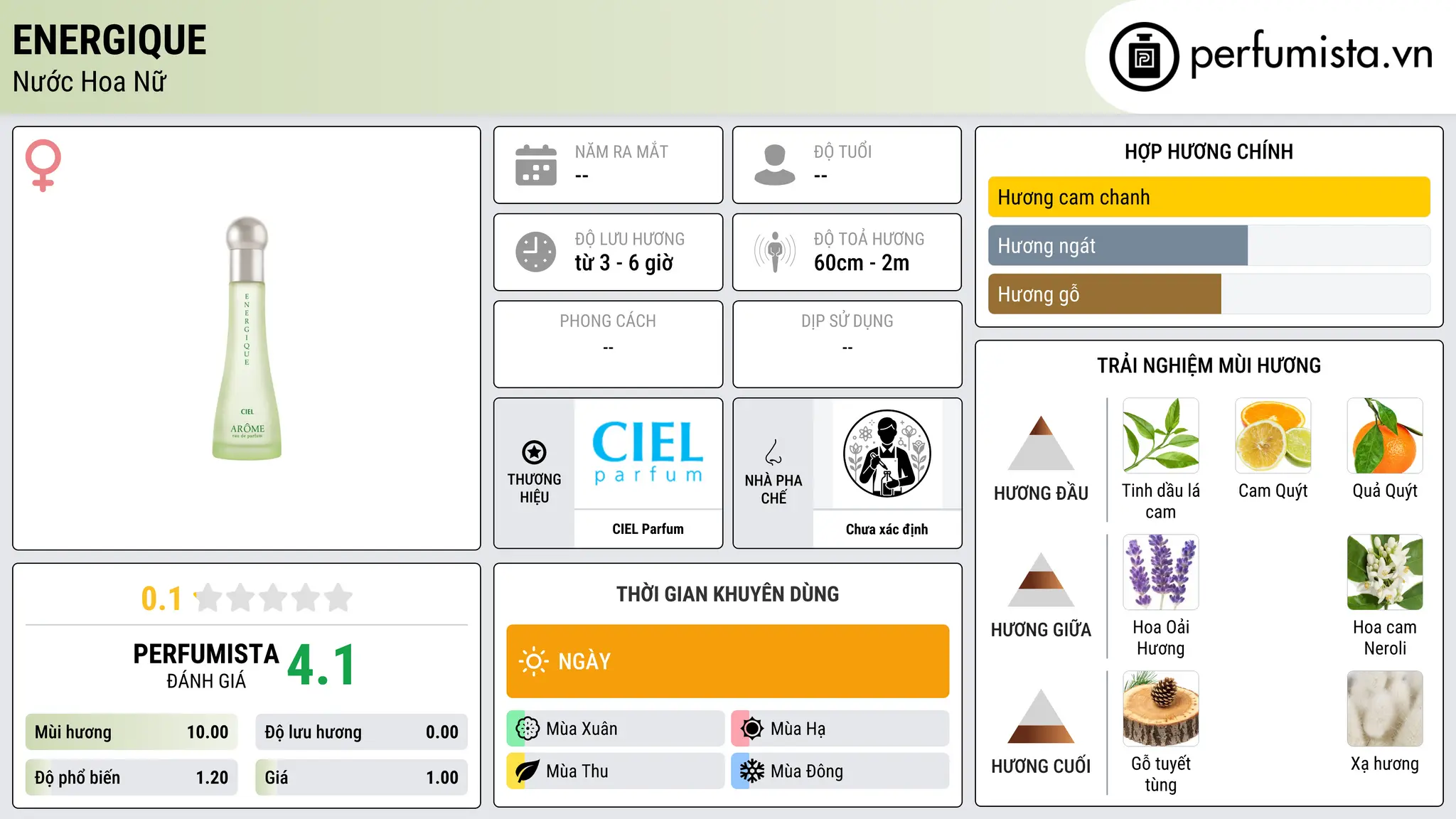Click the ĐỘ TUỔI label
This screenshot has width=1456, height=819.
point(842,151)
